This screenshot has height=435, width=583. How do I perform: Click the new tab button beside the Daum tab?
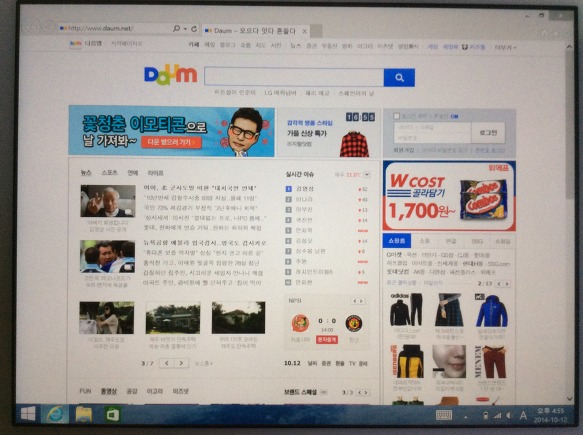pos(316,31)
